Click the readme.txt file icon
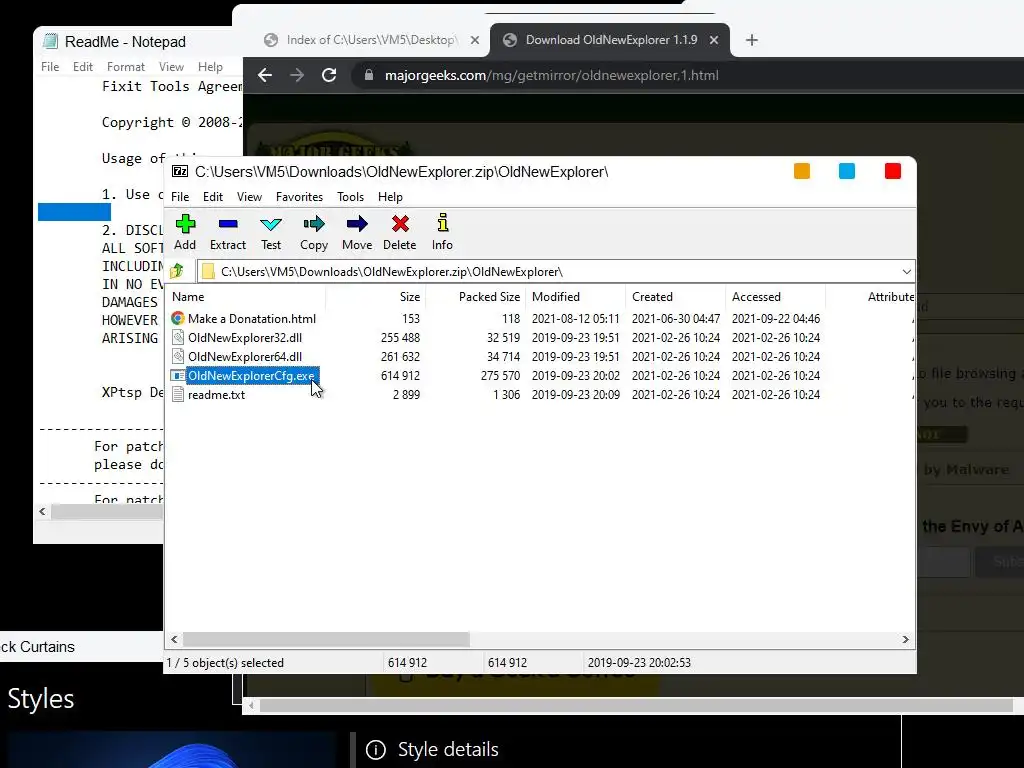 point(178,394)
